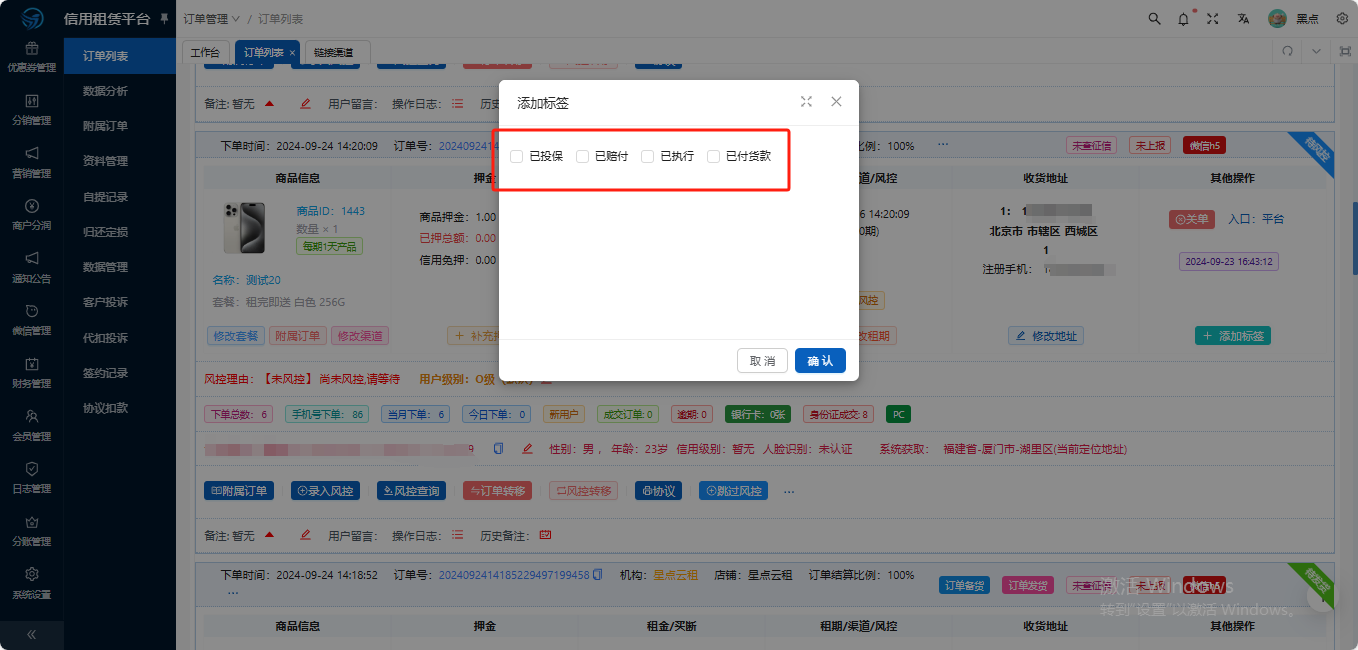Toggle fullscreen from the top bar

tap(1213, 19)
